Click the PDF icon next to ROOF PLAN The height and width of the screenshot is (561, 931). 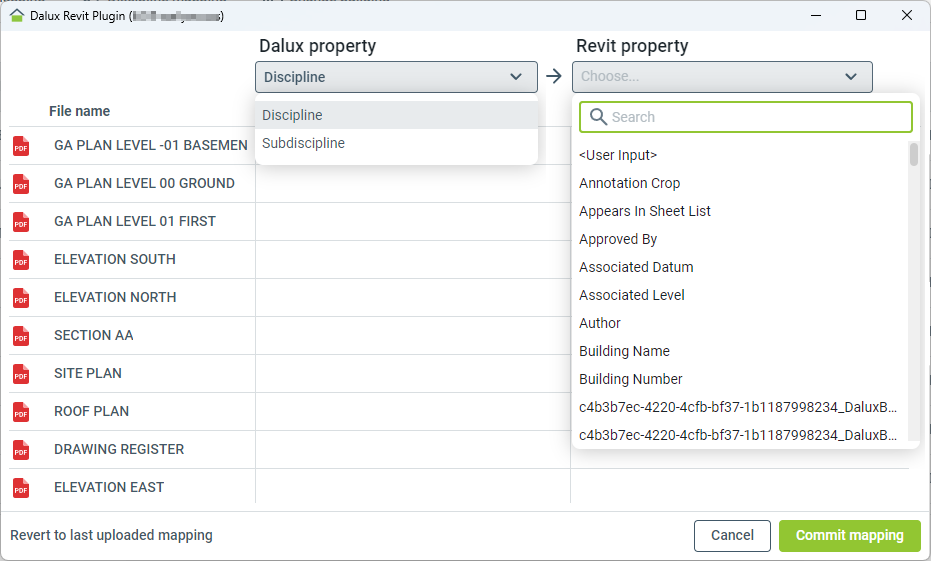point(21,412)
